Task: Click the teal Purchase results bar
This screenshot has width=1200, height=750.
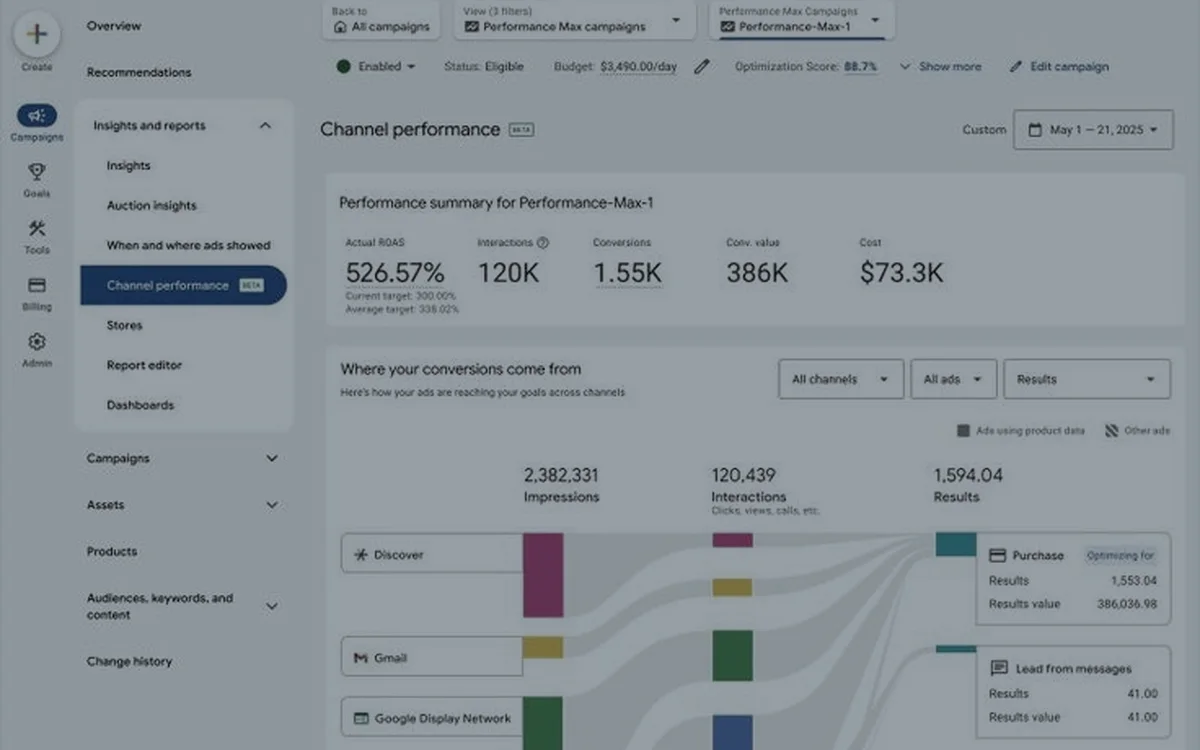Action: [956, 544]
